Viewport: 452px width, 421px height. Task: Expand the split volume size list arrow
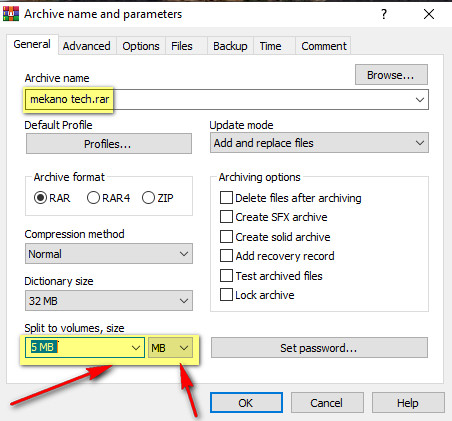(x=136, y=348)
